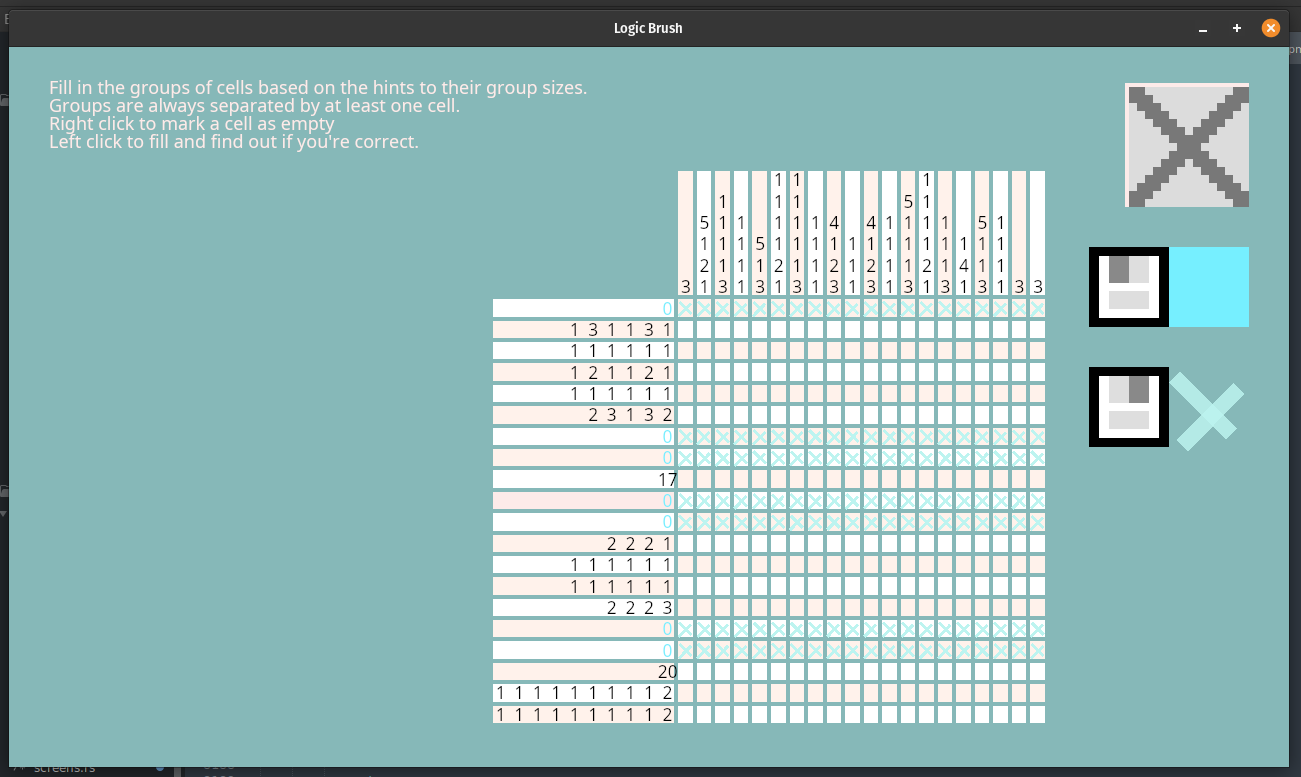Toggle the X-marked cell in the grid's top-left corner
The width and height of the screenshot is (1301, 777).
pyautogui.click(x=685, y=308)
